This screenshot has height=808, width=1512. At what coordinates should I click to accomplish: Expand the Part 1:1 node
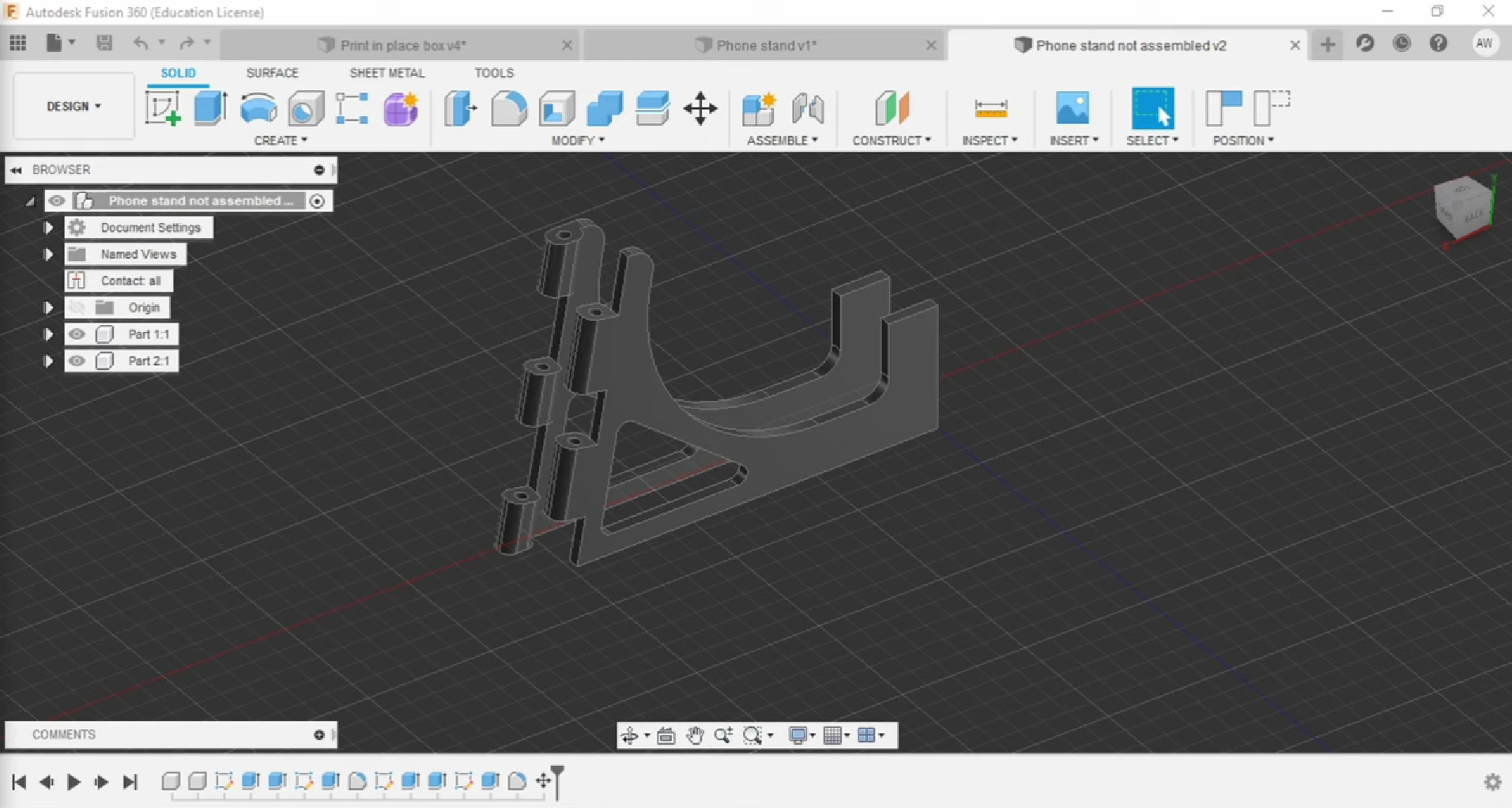tap(48, 334)
